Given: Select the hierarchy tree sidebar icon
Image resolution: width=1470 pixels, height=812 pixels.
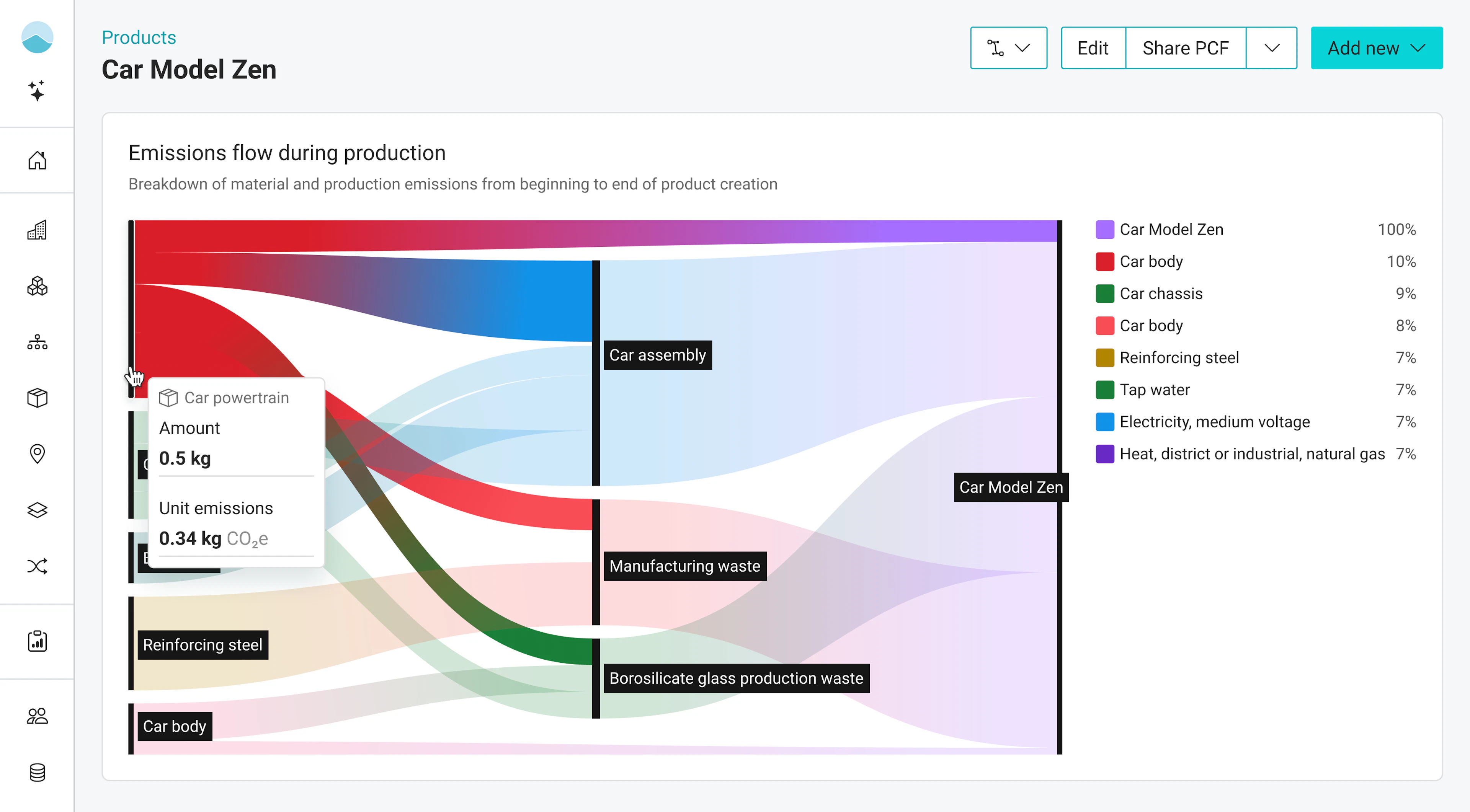Looking at the screenshot, I should tap(37, 342).
